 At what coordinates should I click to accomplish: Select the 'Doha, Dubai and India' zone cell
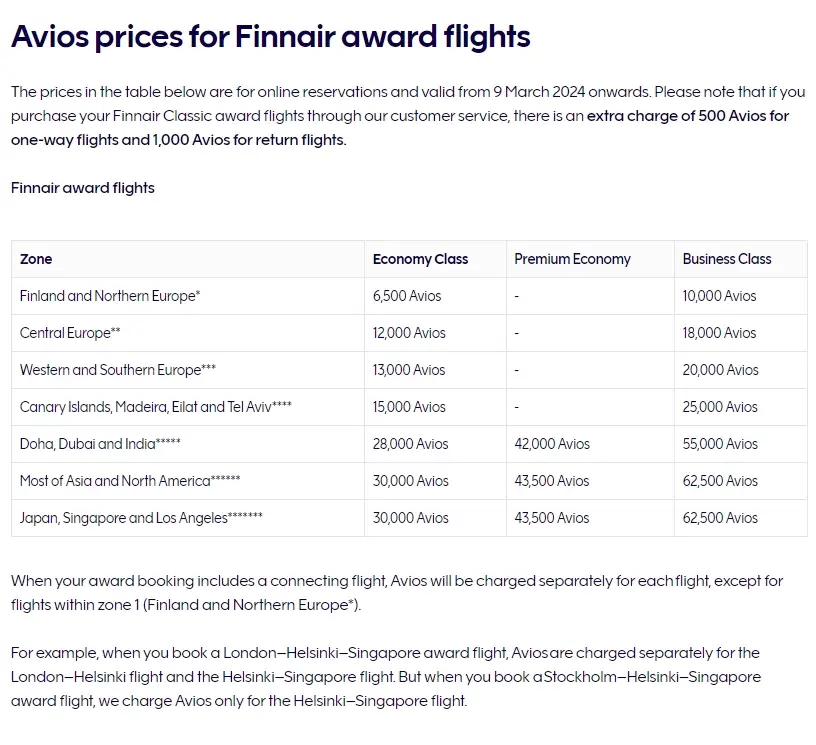pyautogui.click(x=100, y=444)
